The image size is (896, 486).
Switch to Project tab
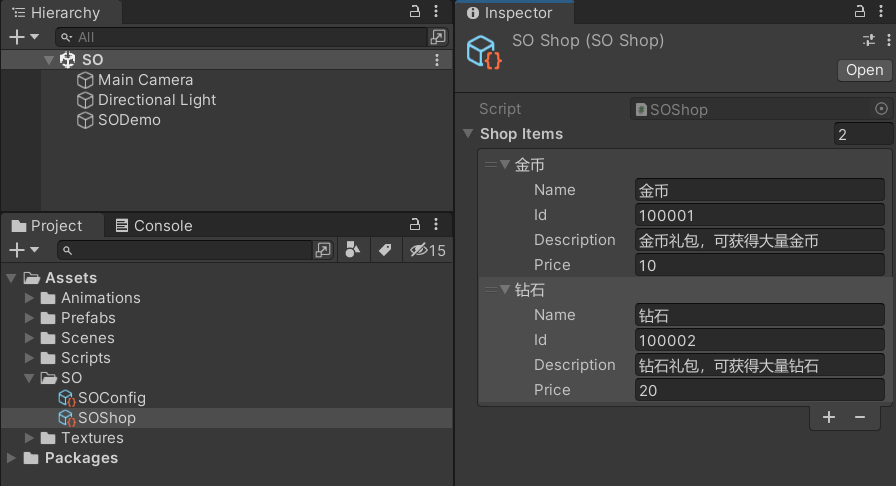coord(47,226)
